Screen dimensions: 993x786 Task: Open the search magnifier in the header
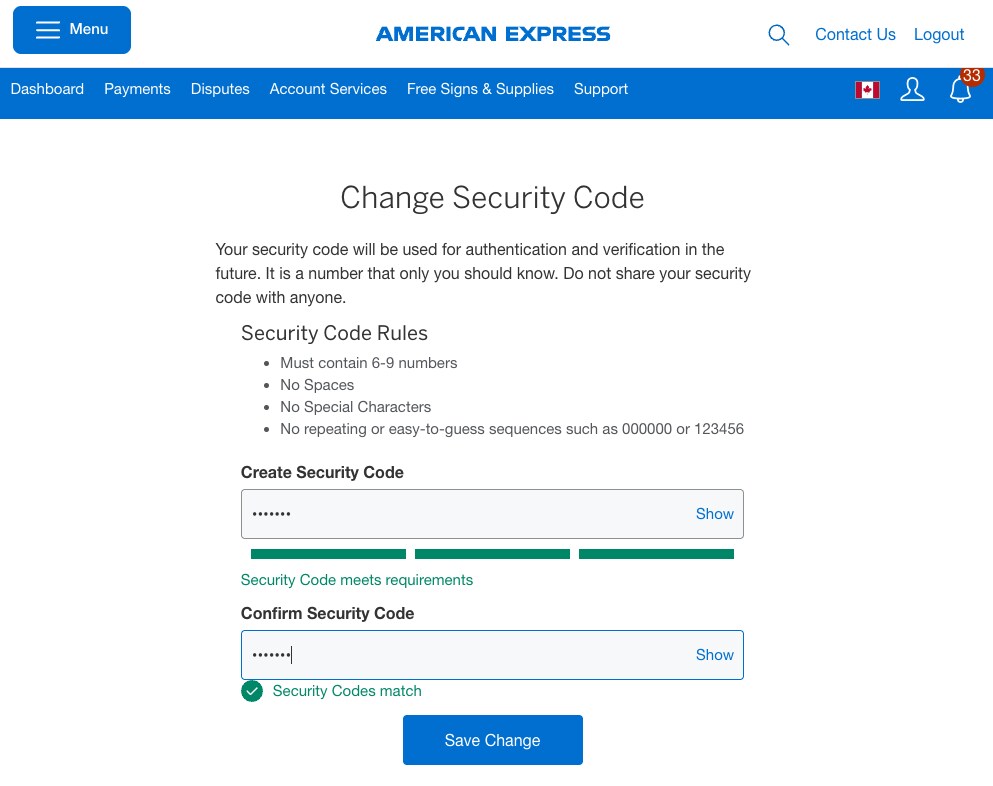click(x=778, y=34)
